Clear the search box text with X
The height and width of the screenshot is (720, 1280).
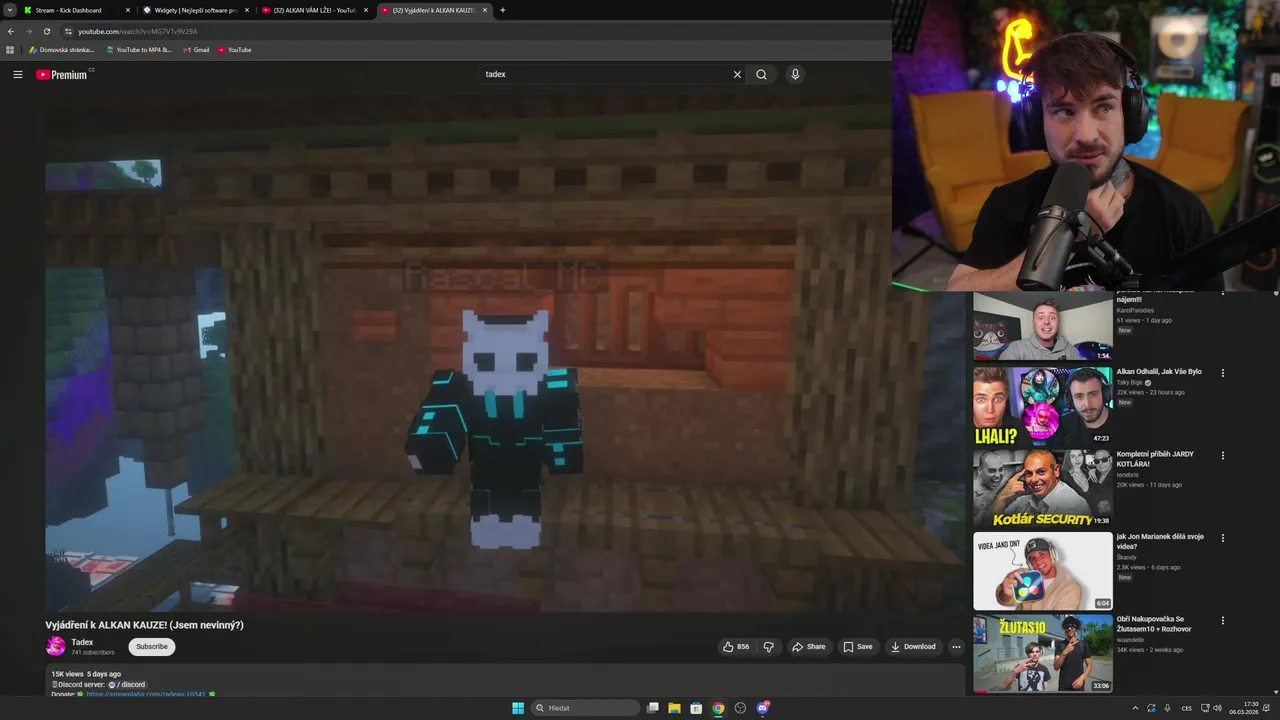pos(737,74)
